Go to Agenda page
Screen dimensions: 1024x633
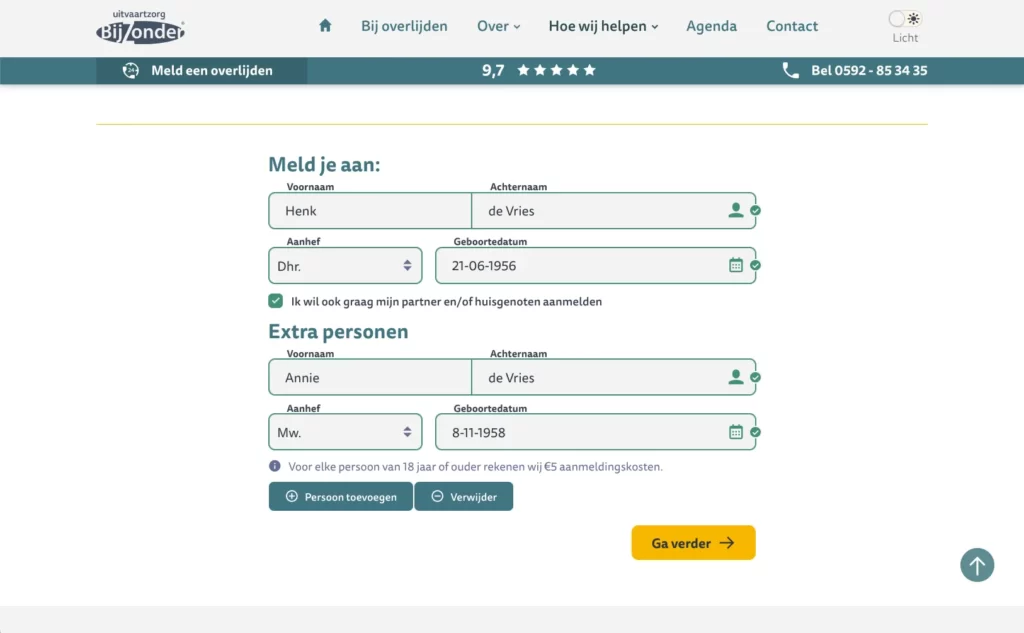[711, 26]
